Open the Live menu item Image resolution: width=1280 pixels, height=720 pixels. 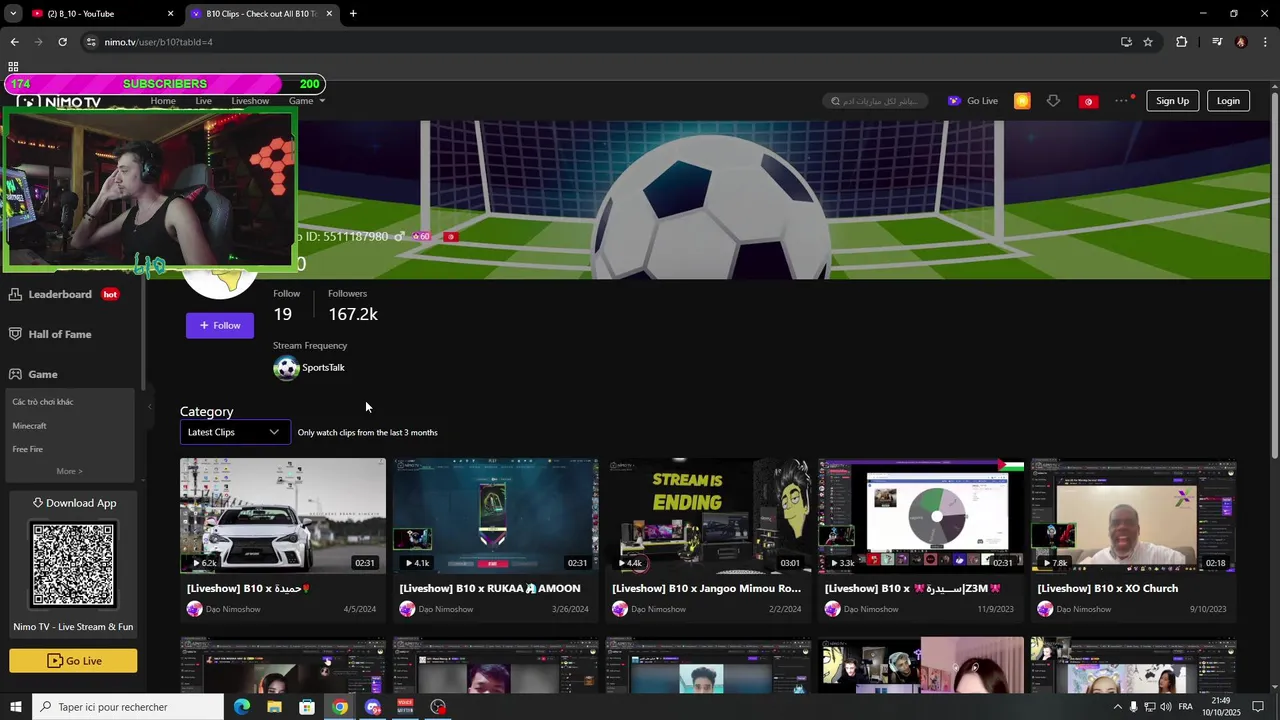[203, 101]
